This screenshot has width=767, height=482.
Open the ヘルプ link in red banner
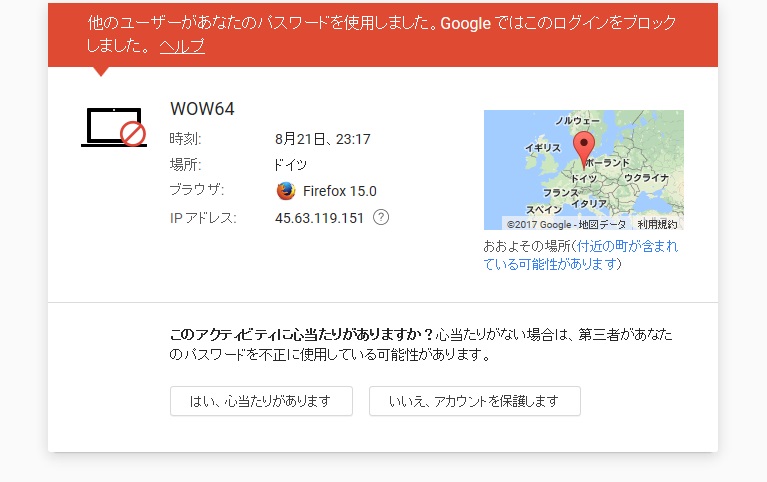click(x=182, y=46)
